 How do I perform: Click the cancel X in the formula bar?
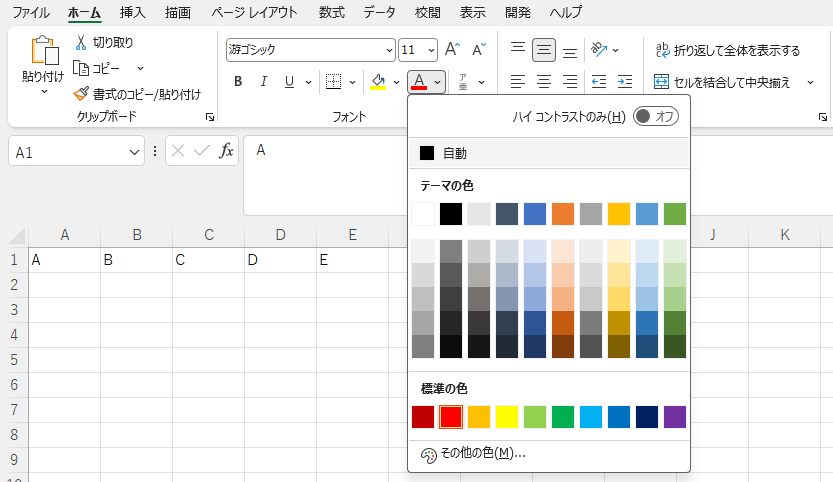(x=178, y=151)
